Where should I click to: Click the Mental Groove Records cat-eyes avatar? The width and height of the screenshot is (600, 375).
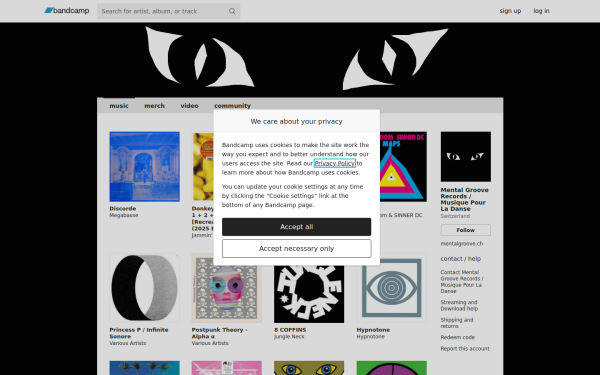point(466,157)
